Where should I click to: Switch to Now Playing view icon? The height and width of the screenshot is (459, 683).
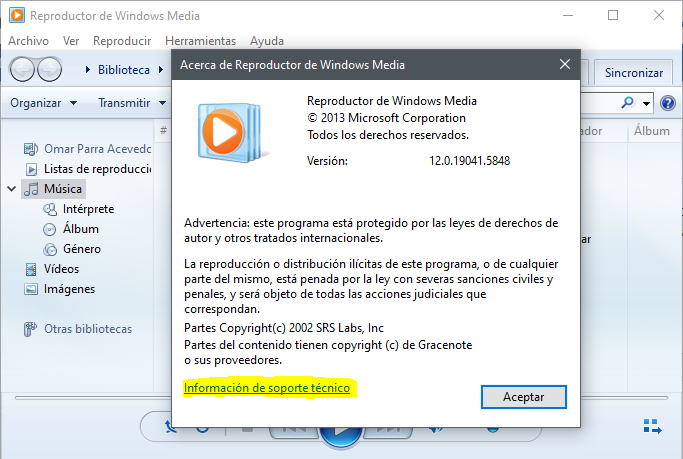(x=652, y=426)
